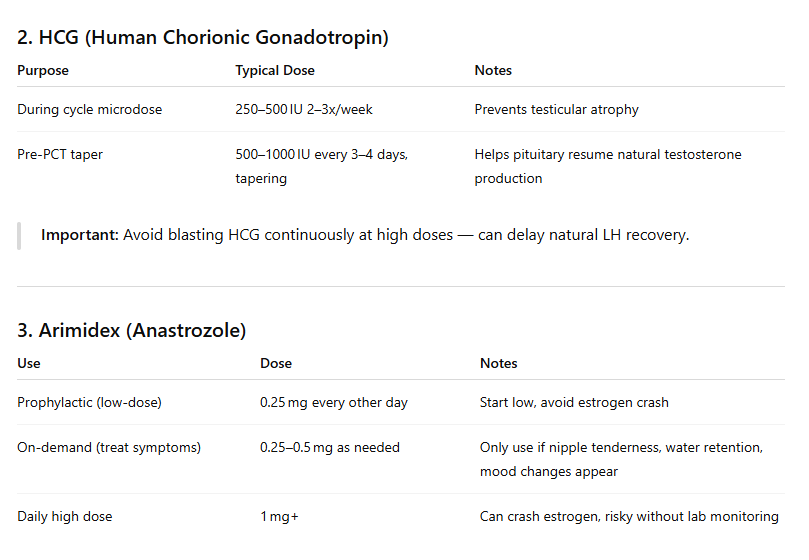Click the Notes header in HCG table
The width and height of the screenshot is (809, 560).
(x=493, y=70)
